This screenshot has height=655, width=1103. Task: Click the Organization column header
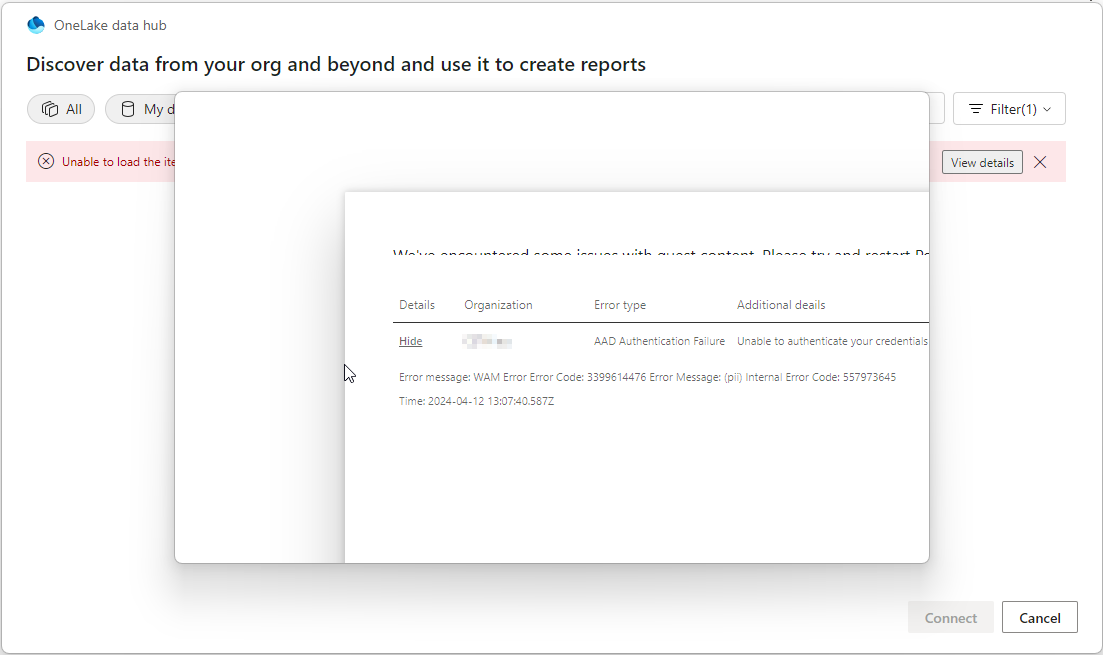pyautogui.click(x=498, y=305)
